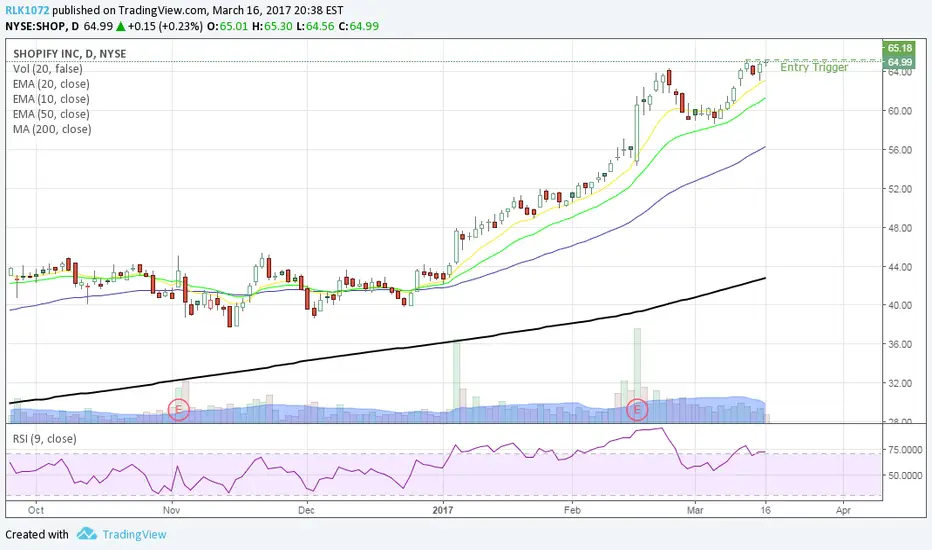Click the Entry Trigger annotation text
This screenshot has height=550, width=932.
coord(814,67)
